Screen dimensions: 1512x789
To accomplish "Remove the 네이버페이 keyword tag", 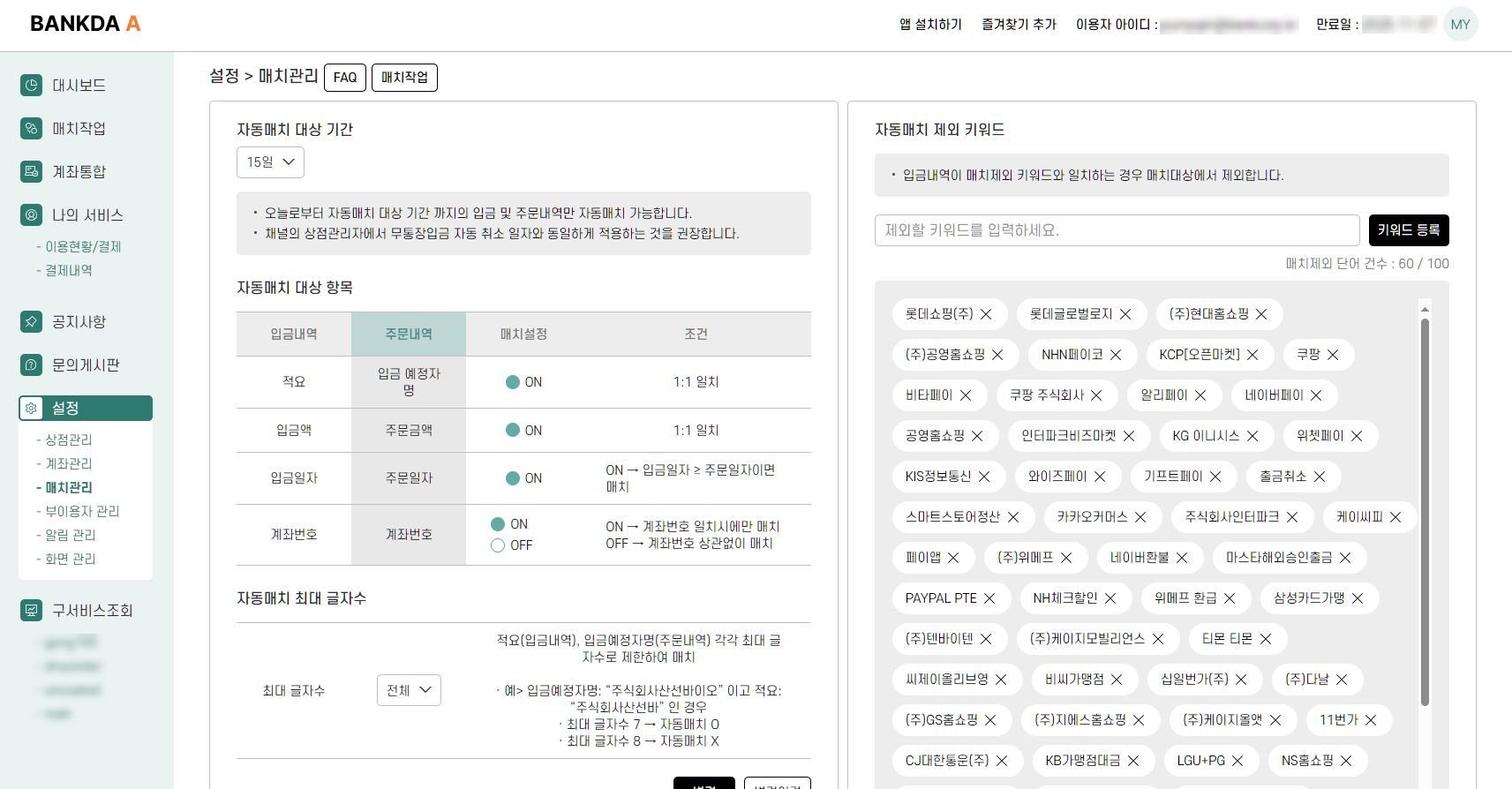I will [1316, 395].
